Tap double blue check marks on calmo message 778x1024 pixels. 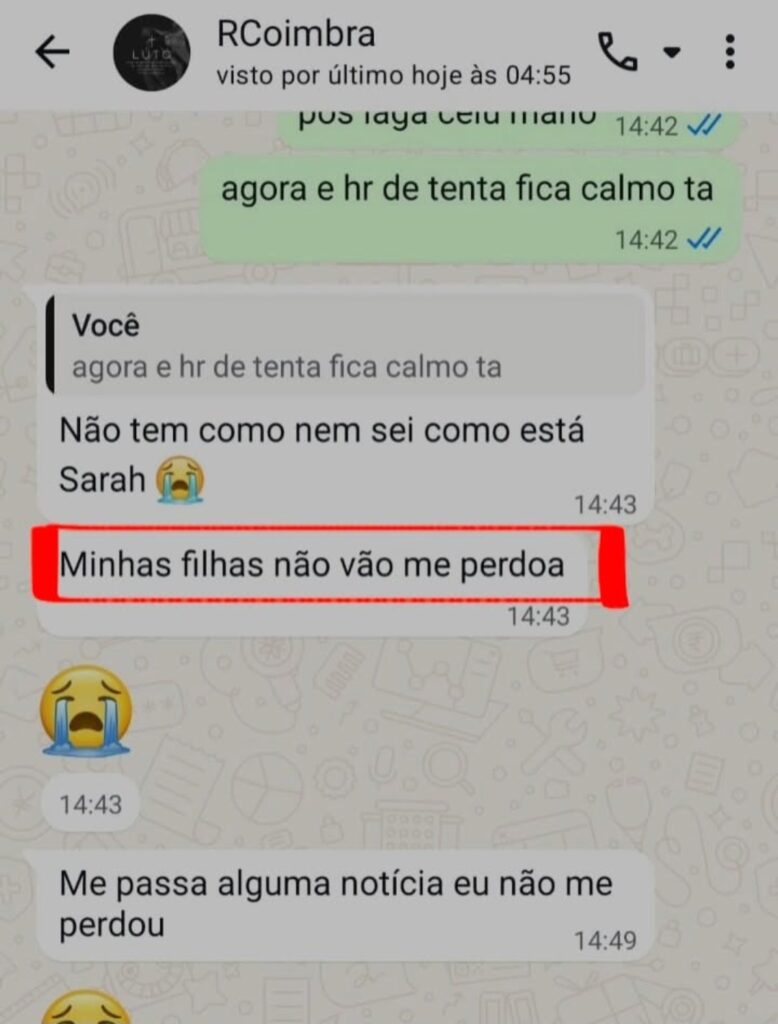pyautogui.click(x=705, y=239)
